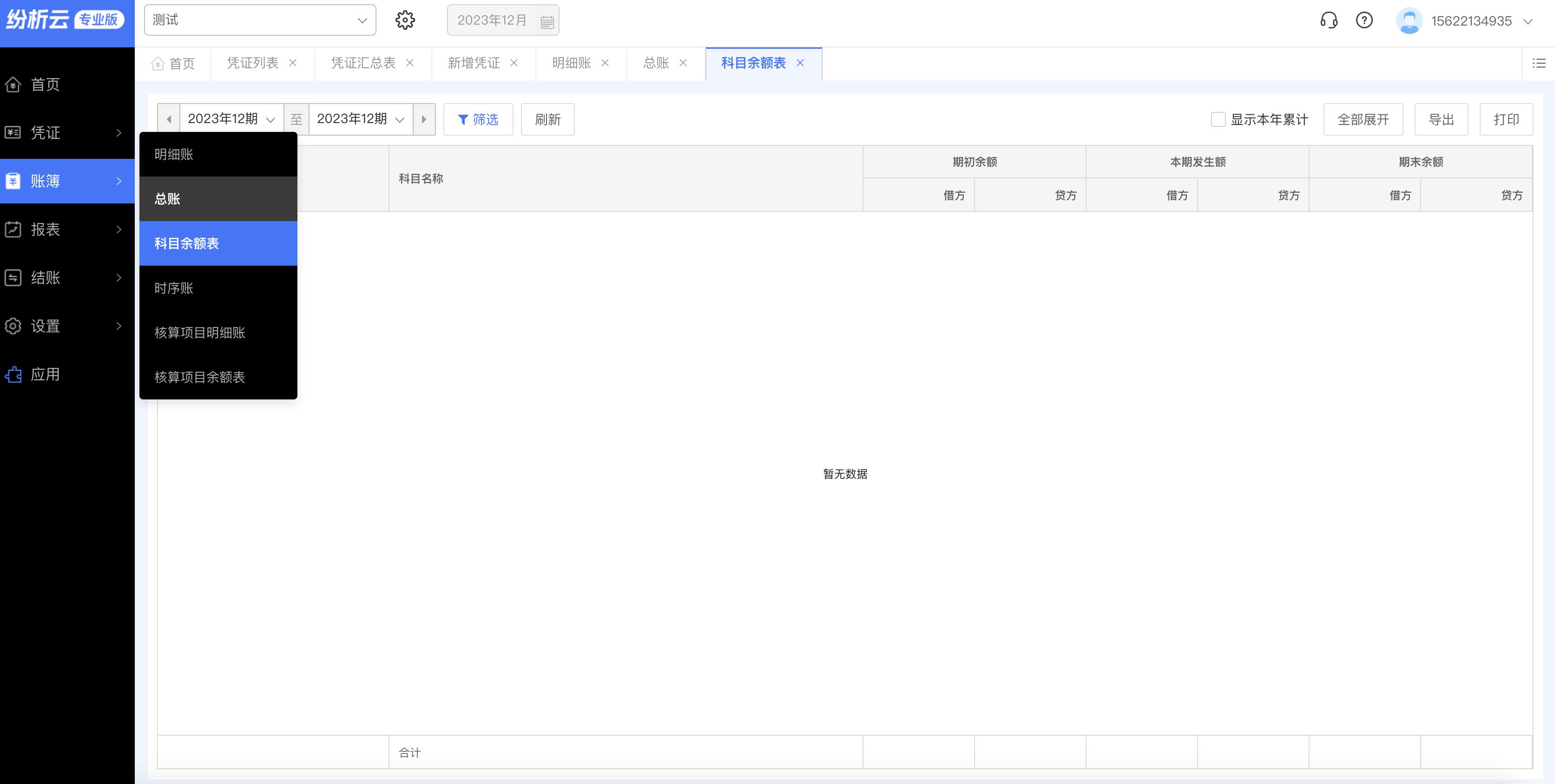
Task: Close the 凭证列表 tab
Action: pyautogui.click(x=293, y=63)
